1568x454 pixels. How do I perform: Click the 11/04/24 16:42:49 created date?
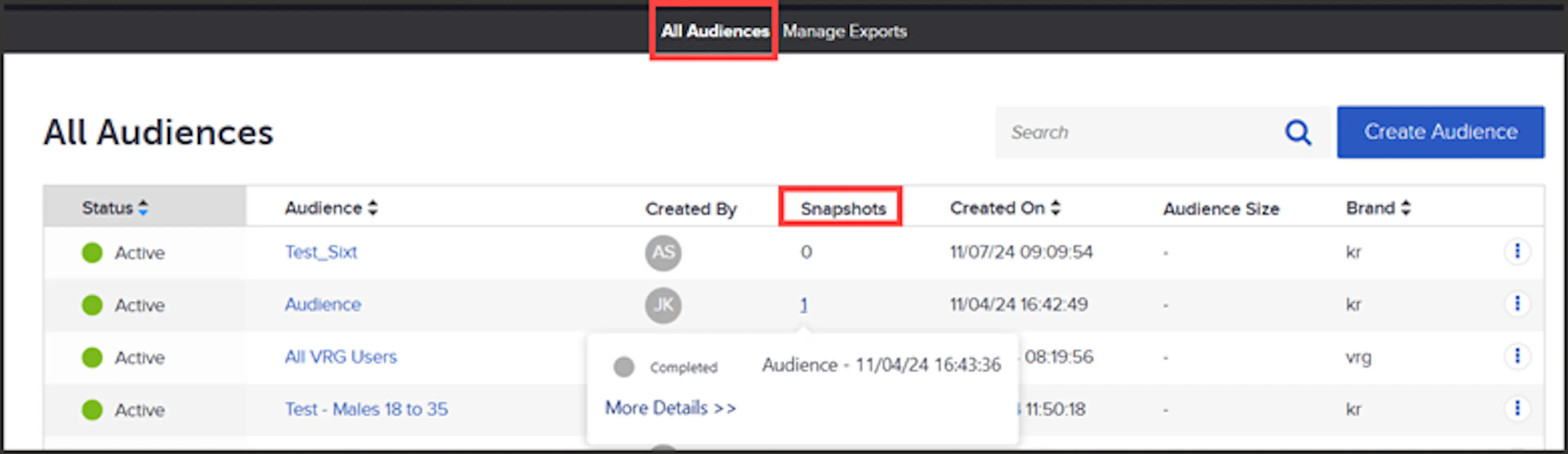pyautogui.click(x=1019, y=304)
